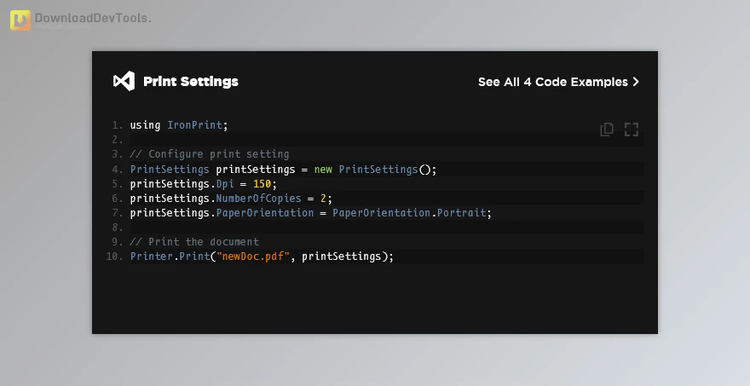Click the "newDoc.pdf" string literal
Image resolution: width=750 pixels, height=386 pixels.
pyautogui.click(x=253, y=256)
